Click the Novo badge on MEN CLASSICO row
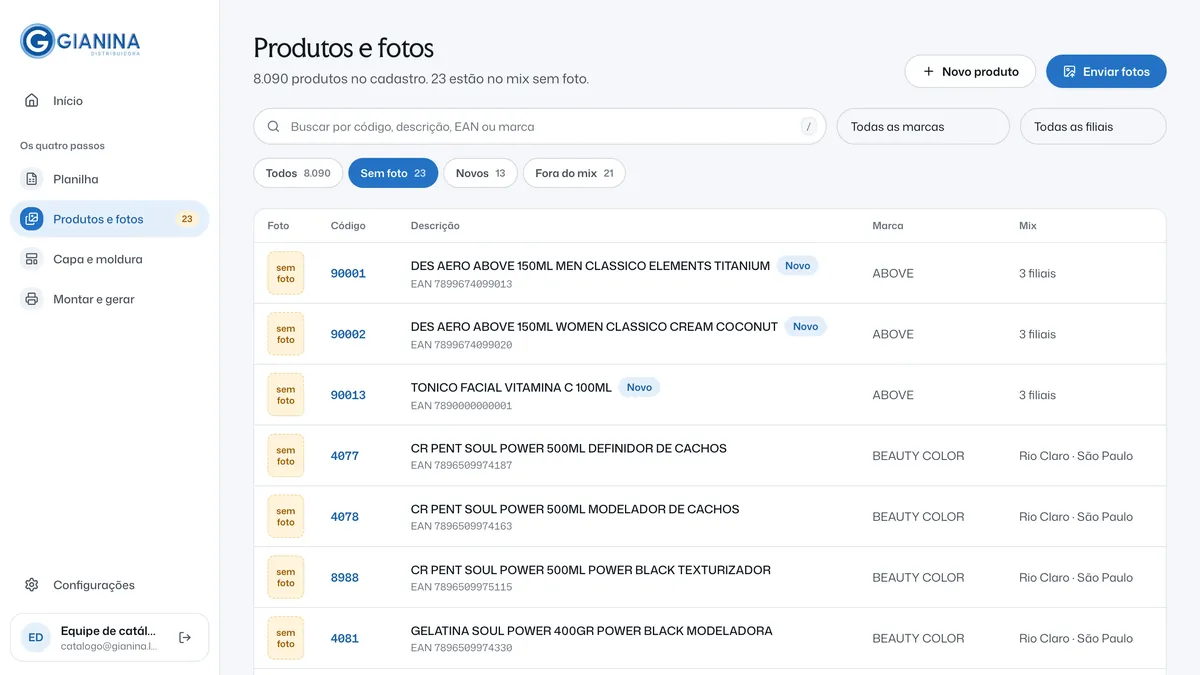 [798, 266]
